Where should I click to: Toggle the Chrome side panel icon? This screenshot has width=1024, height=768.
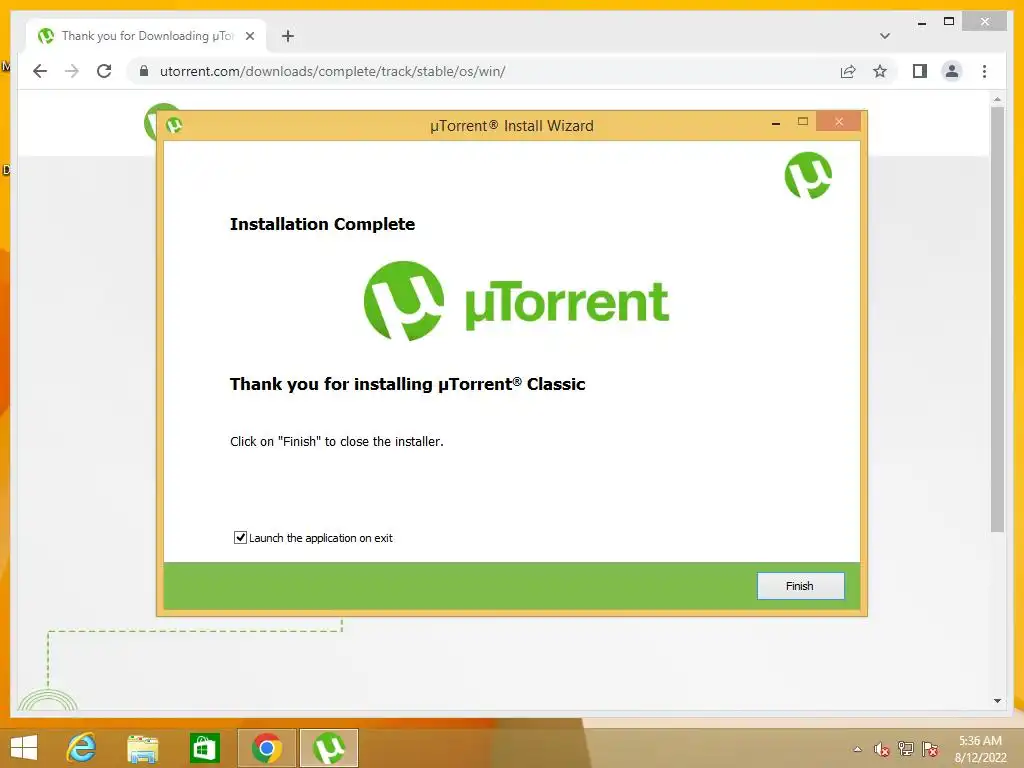920,71
